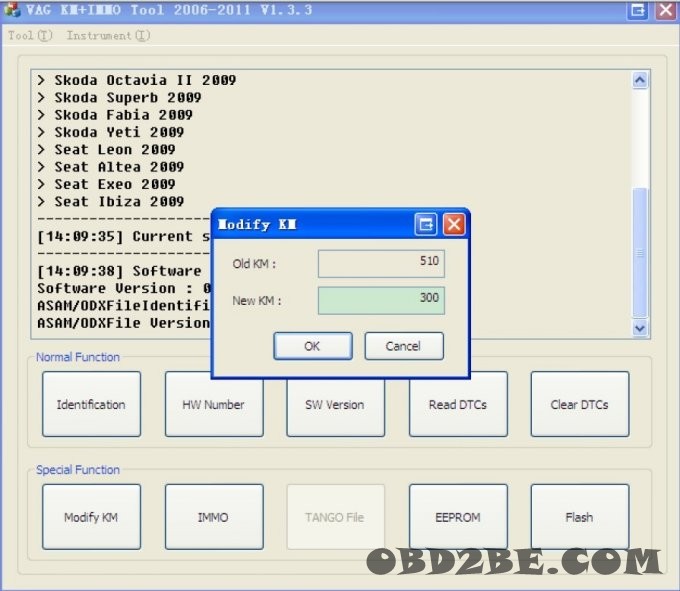Open the Flash function
This screenshot has height=591, width=680.
(580, 517)
